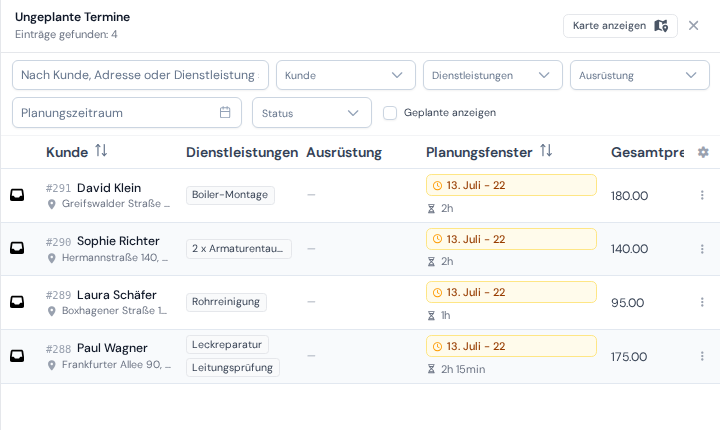Click the price 180.00
Viewport: 720px width, 430px height.
(629, 196)
